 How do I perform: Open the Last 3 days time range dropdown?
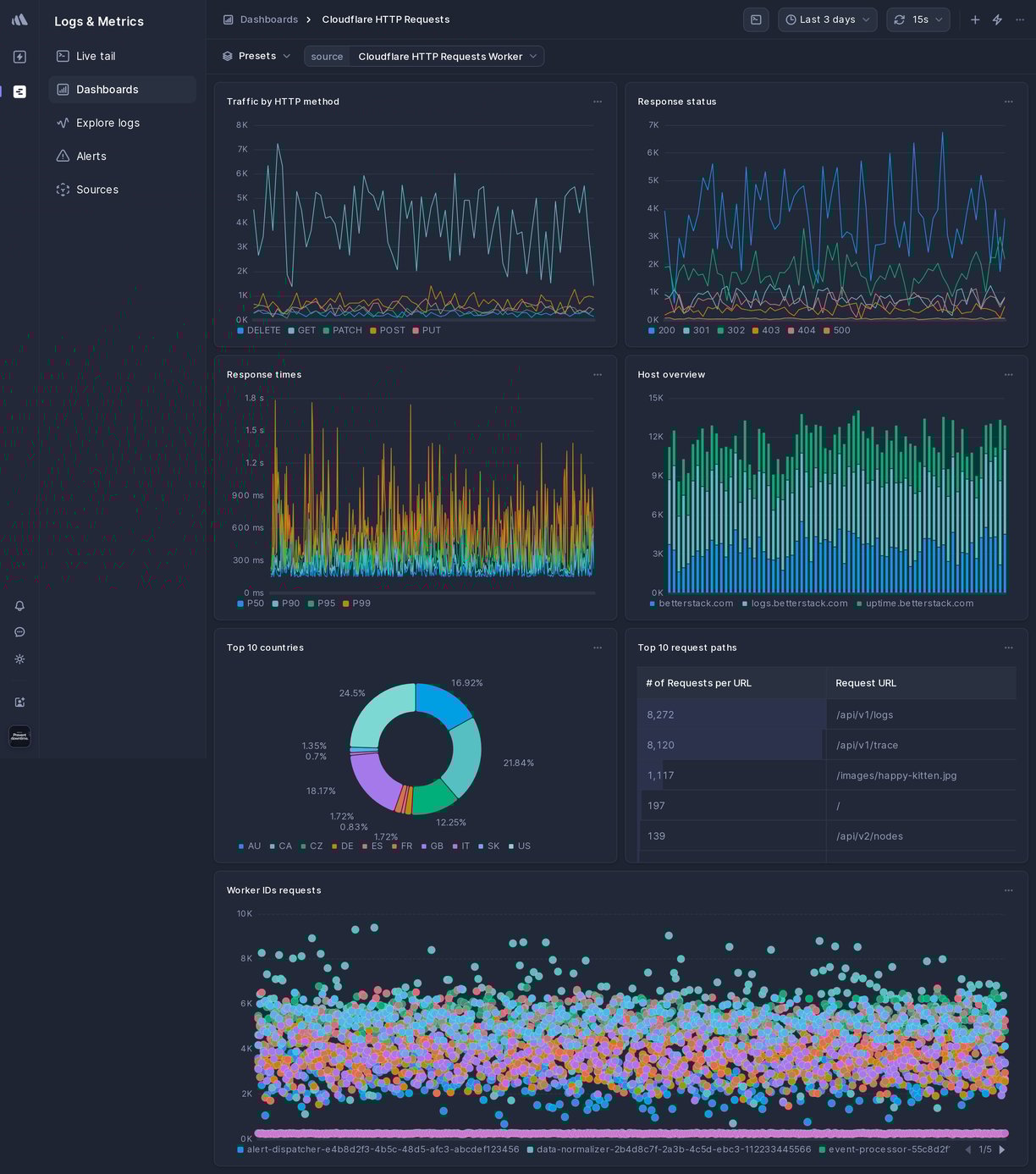point(827,19)
